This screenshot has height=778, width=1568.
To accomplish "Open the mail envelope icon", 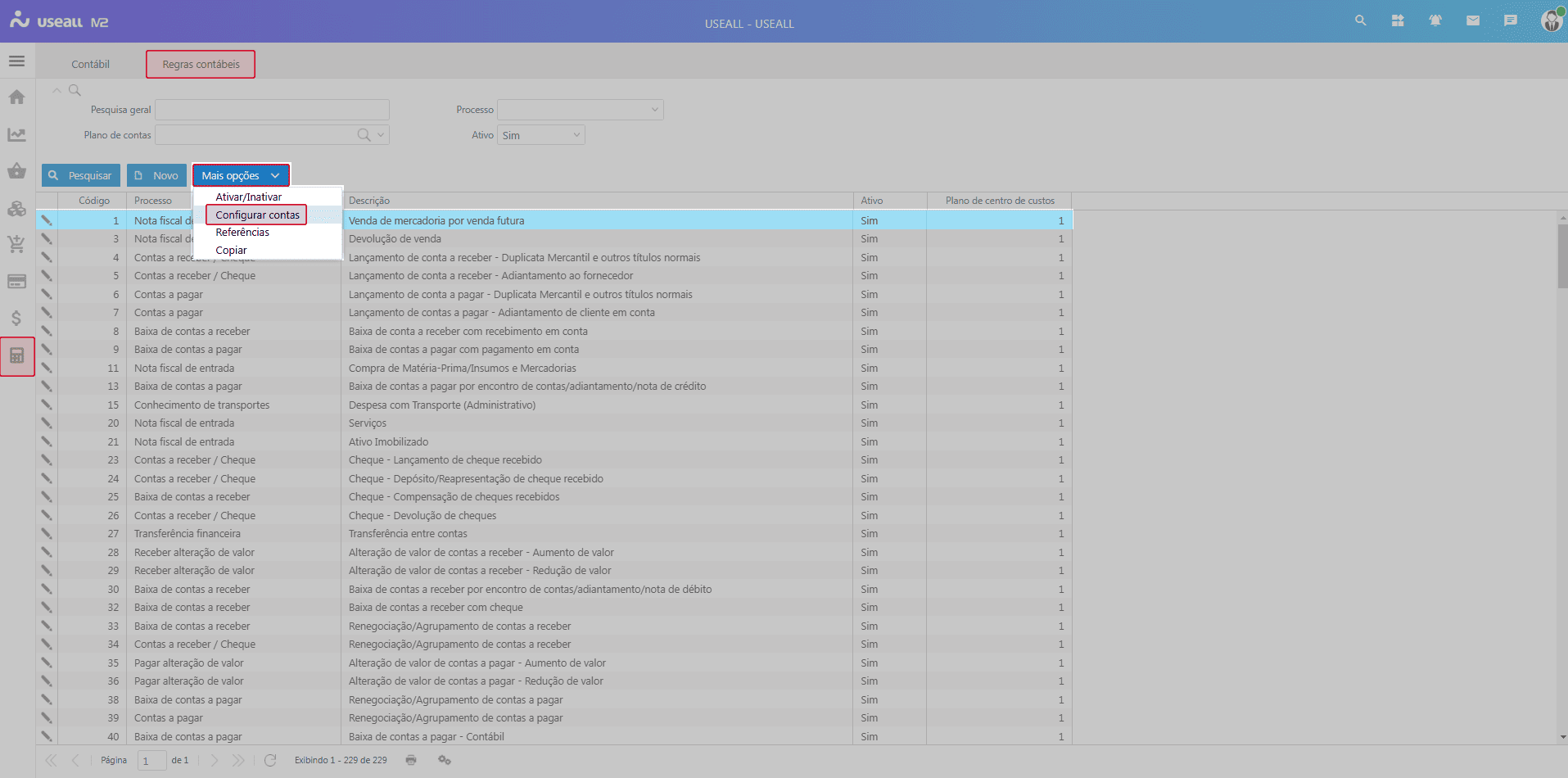I will pos(1472,20).
